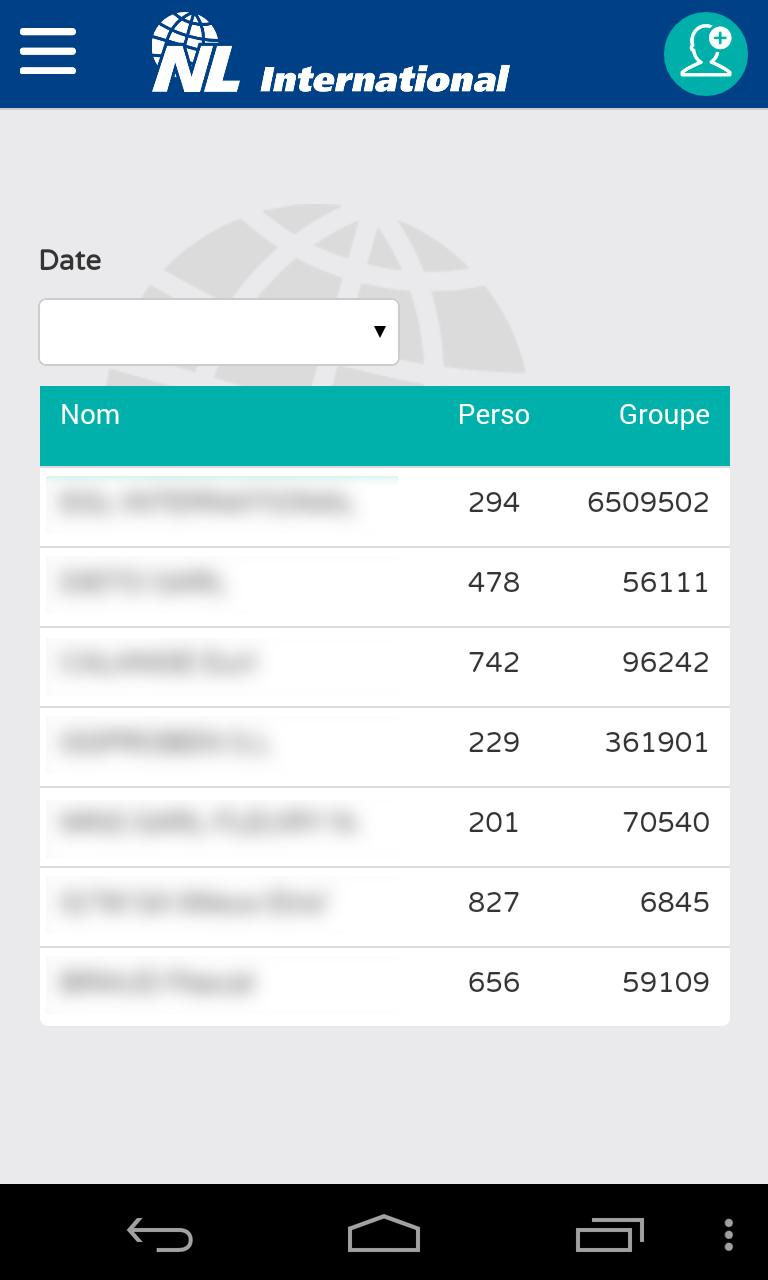Tap the NL International globe logo

196,54
